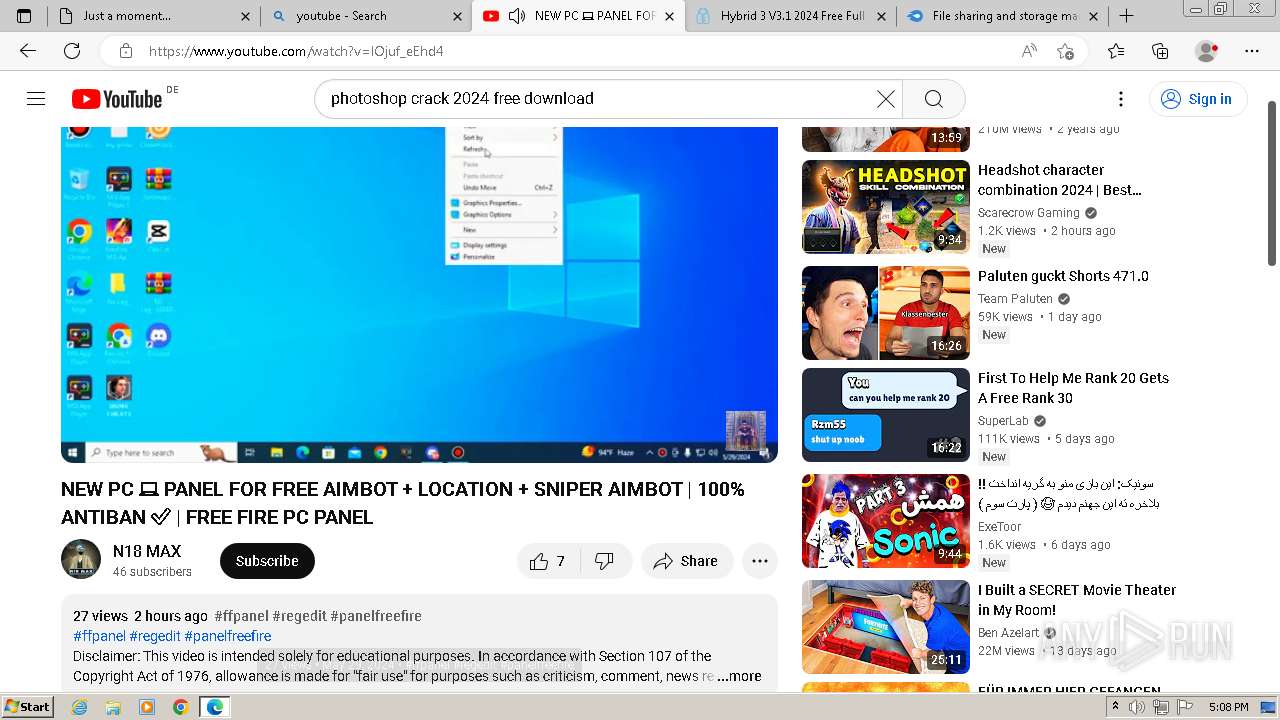1280x720 pixels.
Task: Dislike the video with thumbs down
Action: (x=605, y=561)
